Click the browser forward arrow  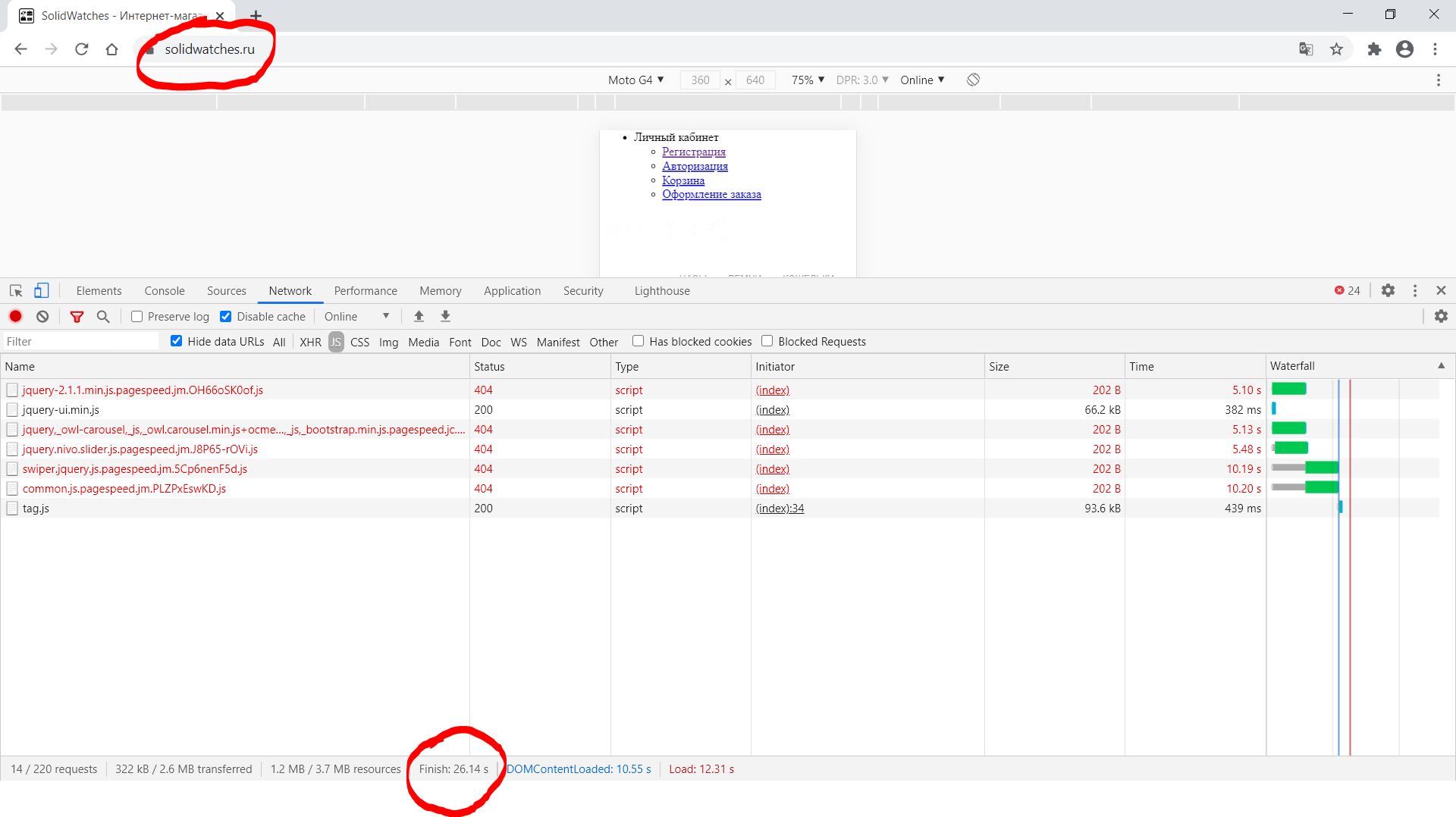click(51, 49)
